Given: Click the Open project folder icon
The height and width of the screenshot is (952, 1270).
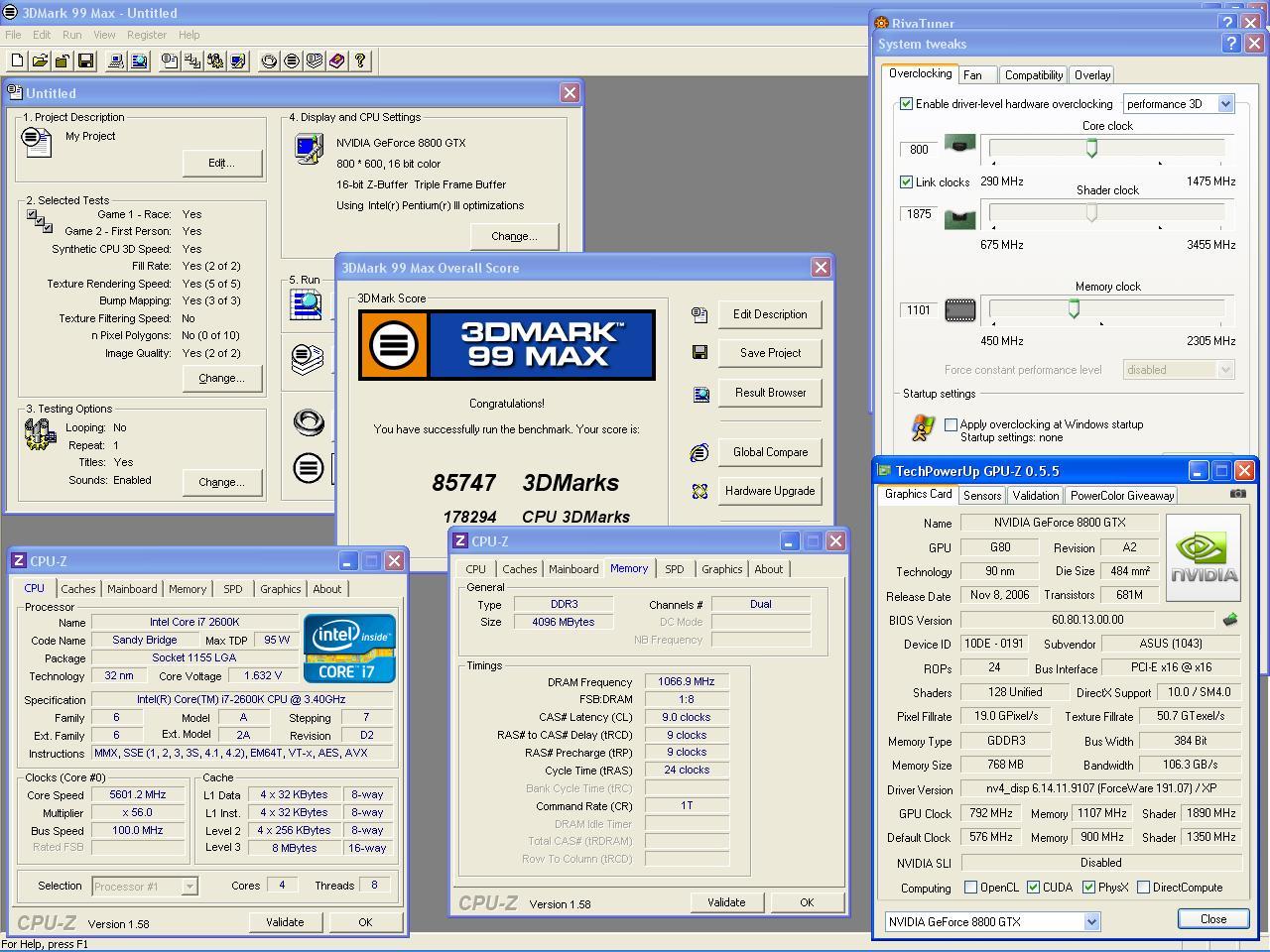Looking at the screenshot, I should [x=40, y=60].
